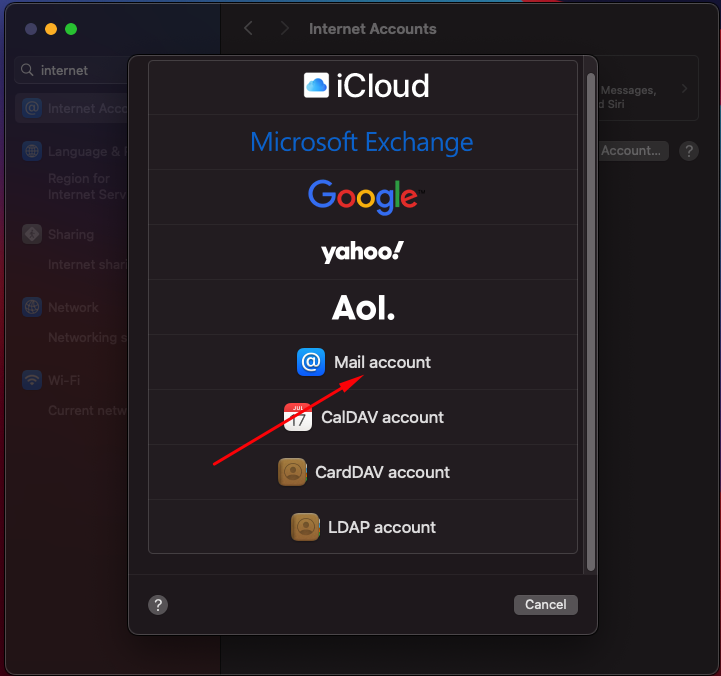The image size is (721, 676).
Task: Click the Language & Region globe icon
Action: pos(32,151)
